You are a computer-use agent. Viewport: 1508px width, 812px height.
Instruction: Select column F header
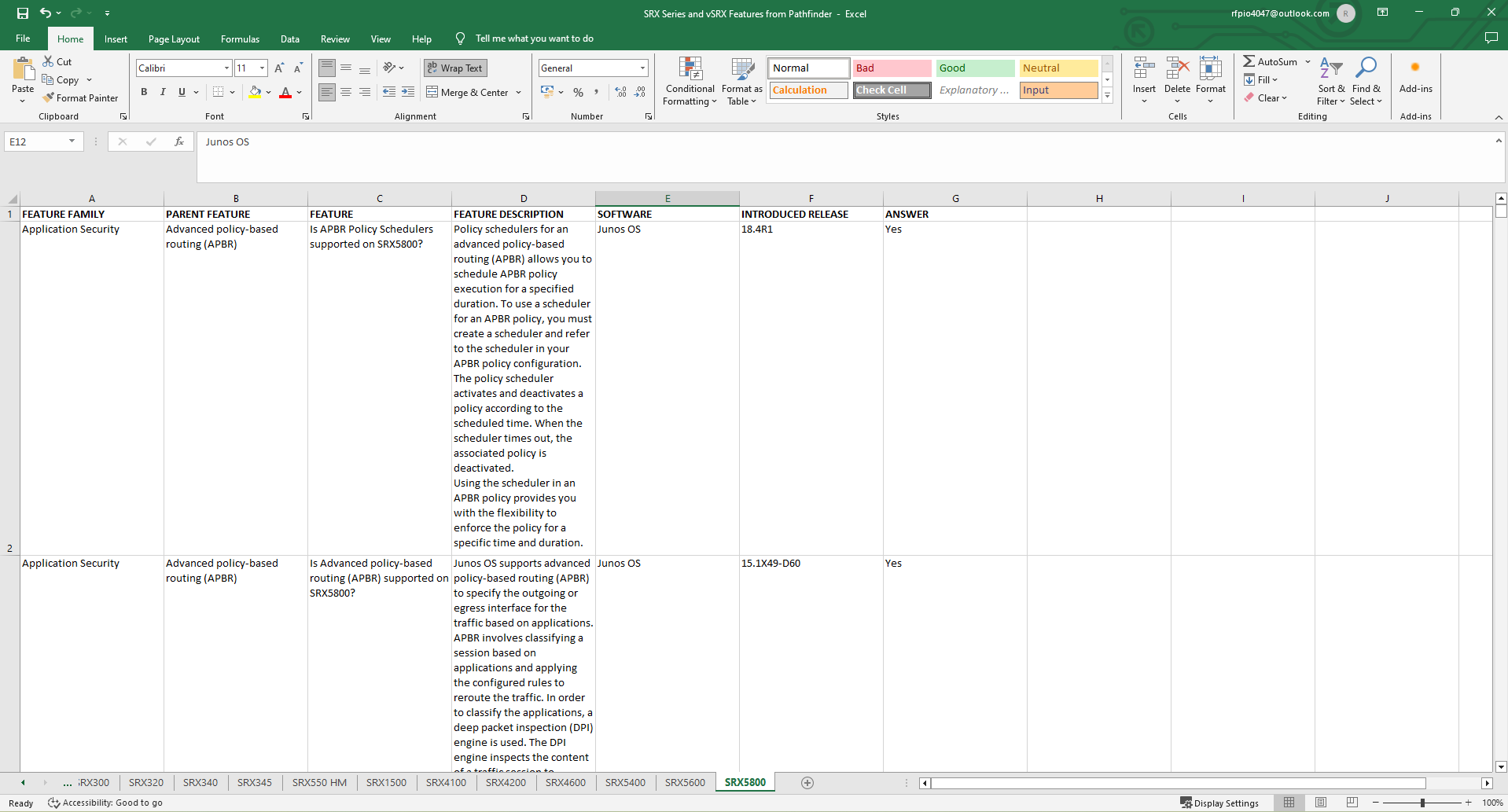tap(811, 198)
